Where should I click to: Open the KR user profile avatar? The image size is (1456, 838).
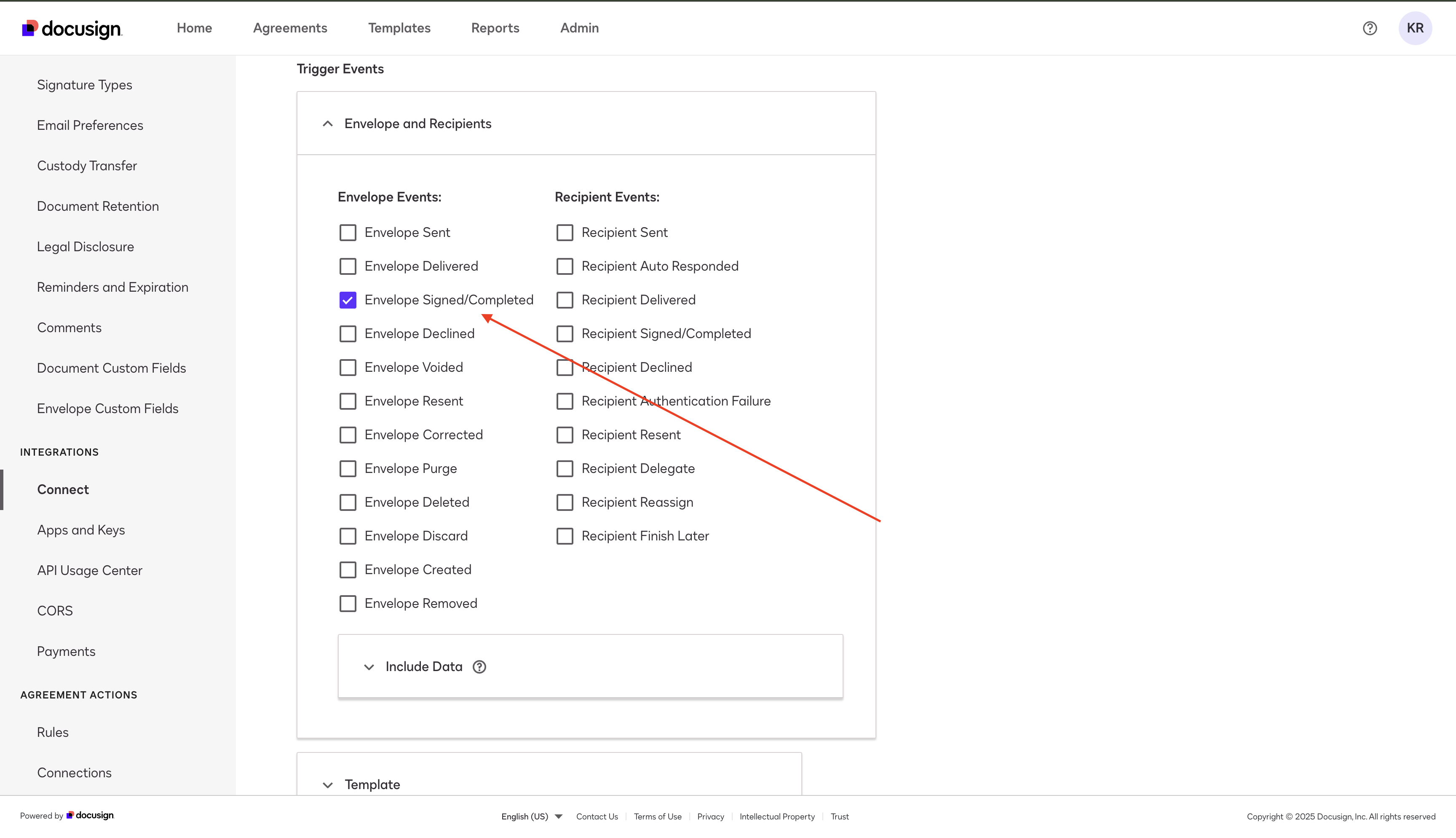[1415, 28]
